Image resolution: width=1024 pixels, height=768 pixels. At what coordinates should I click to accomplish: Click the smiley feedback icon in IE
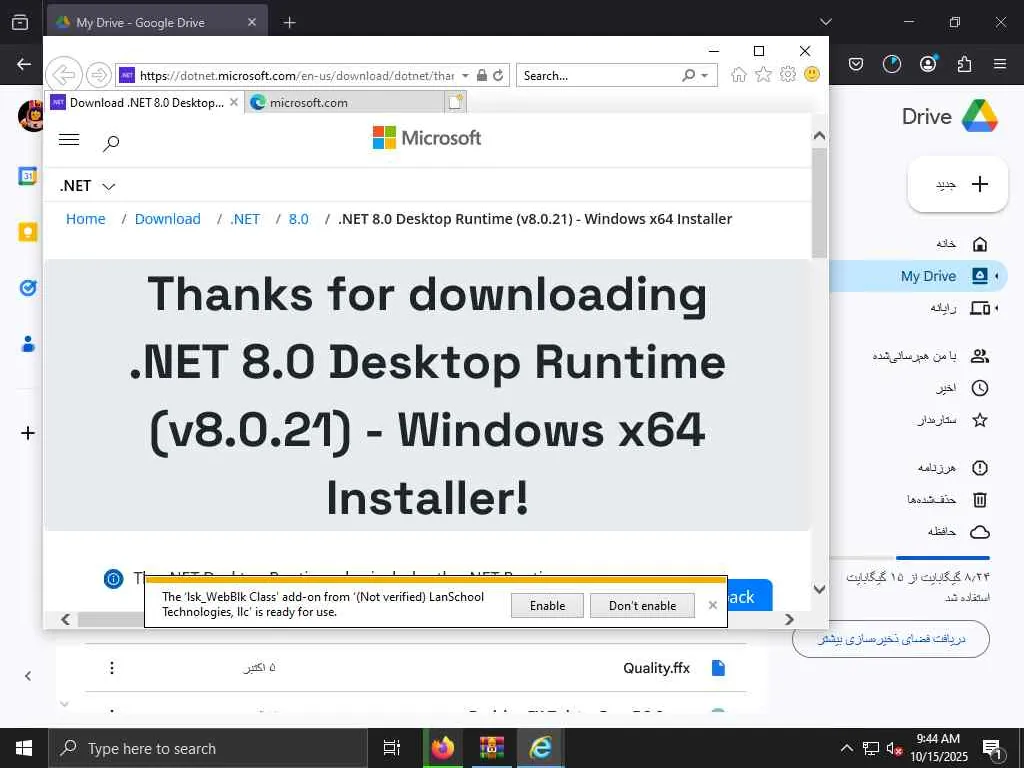coord(812,74)
